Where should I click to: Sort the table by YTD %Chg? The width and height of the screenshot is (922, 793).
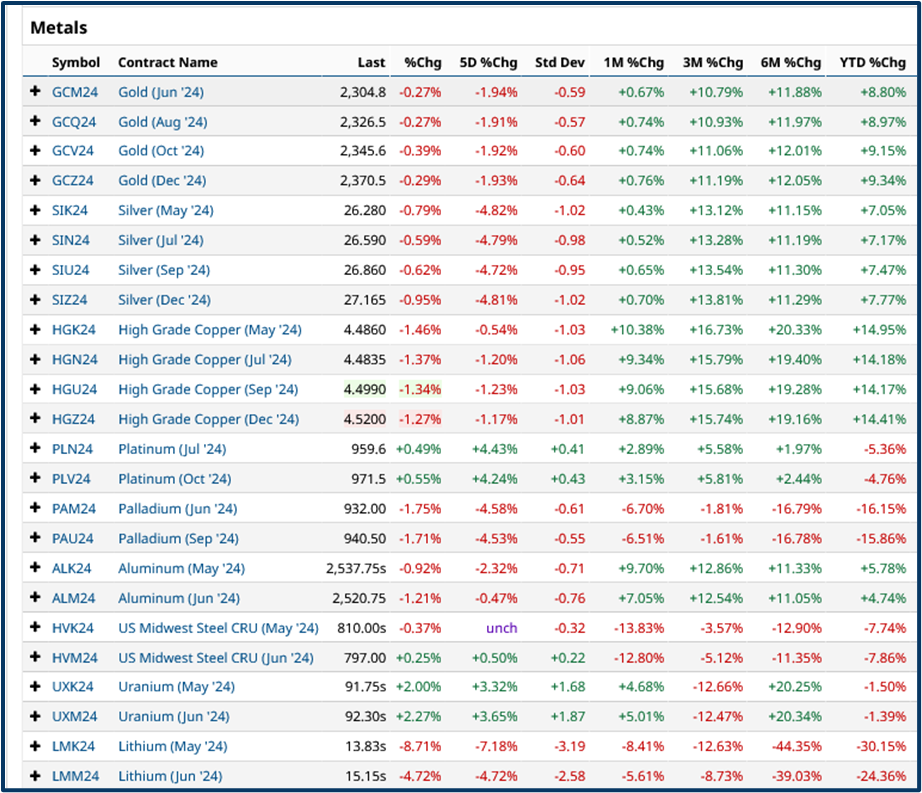click(868, 62)
